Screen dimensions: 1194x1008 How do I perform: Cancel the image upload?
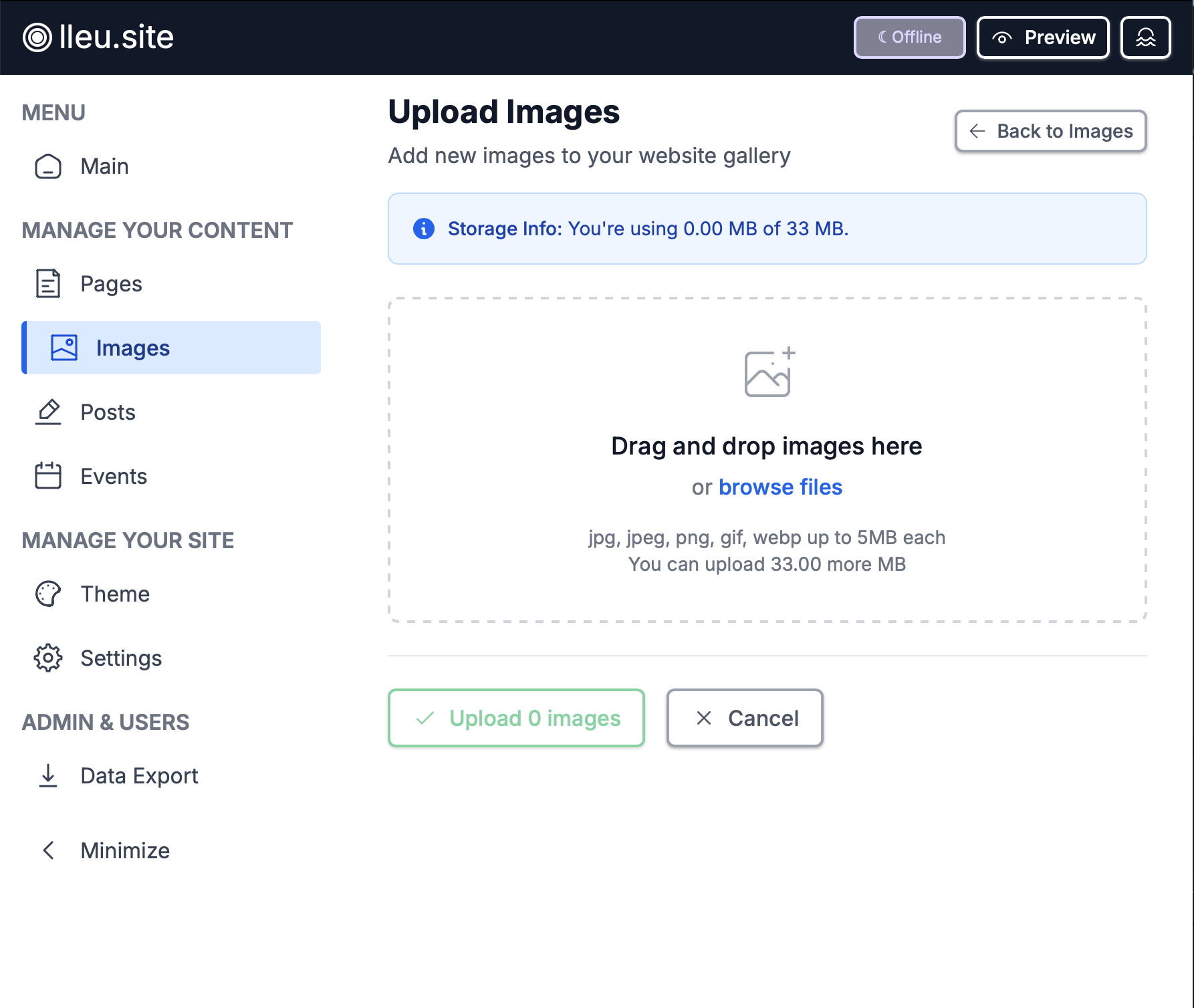coord(745,718)
